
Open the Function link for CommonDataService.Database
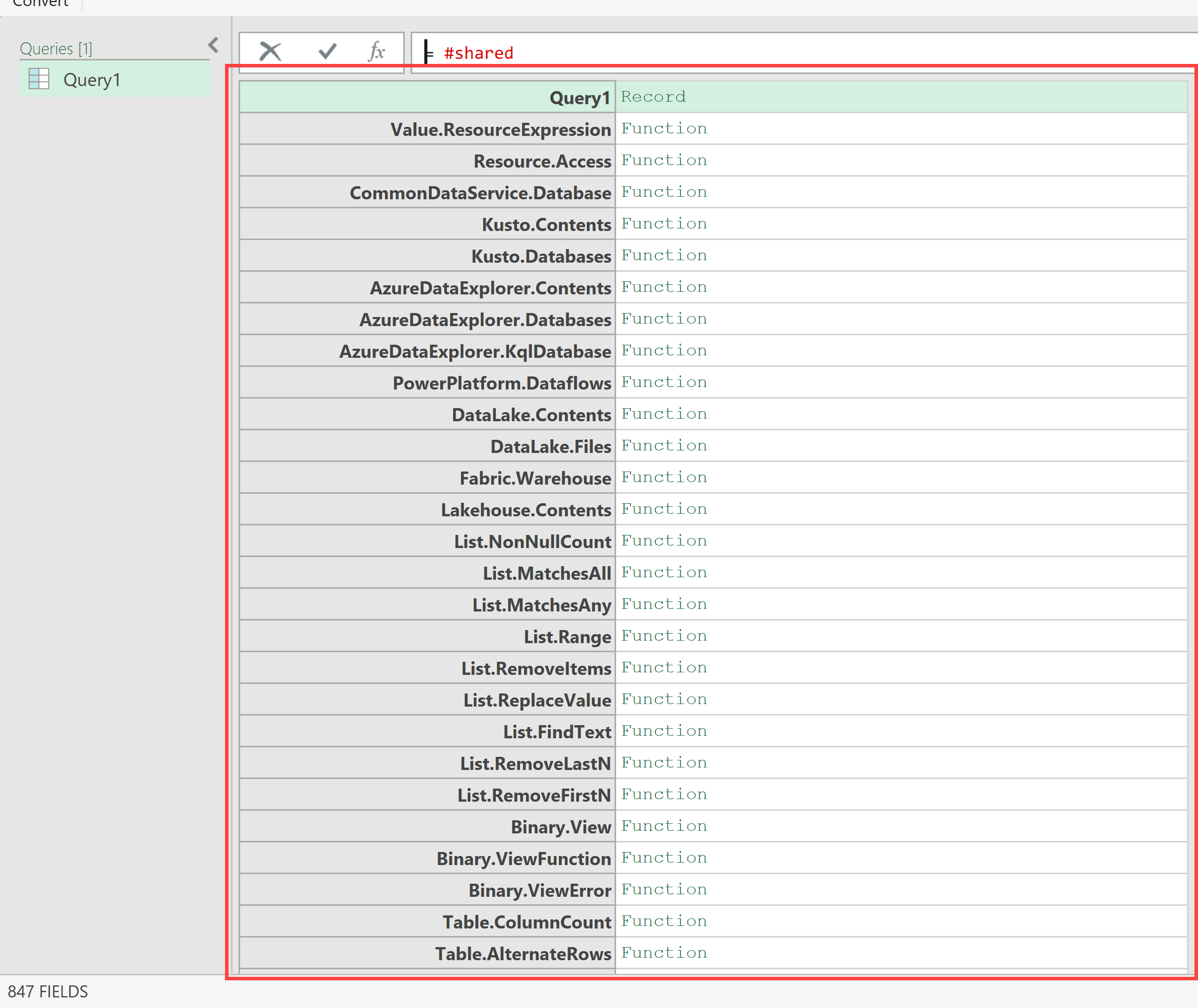point(664,192)
